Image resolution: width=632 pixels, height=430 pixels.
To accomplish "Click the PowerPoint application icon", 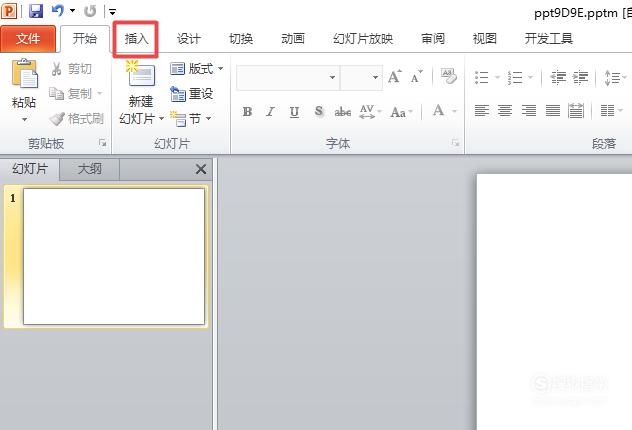I will 8,11.
